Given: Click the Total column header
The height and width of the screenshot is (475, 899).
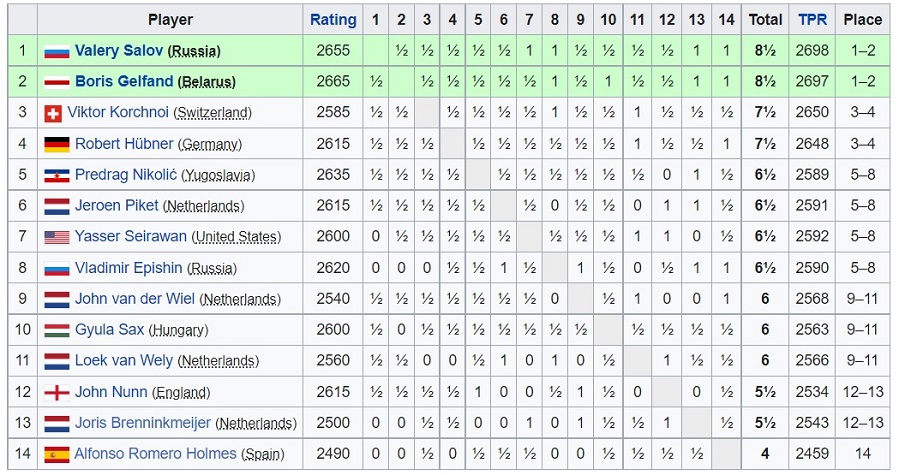Looking at the screenshot, I should click(x=765, y=20).
